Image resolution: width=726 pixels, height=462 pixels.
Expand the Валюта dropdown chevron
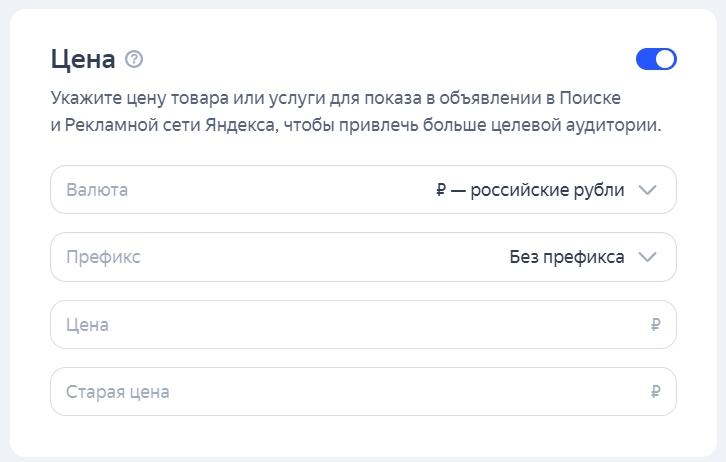pos(647,190)
